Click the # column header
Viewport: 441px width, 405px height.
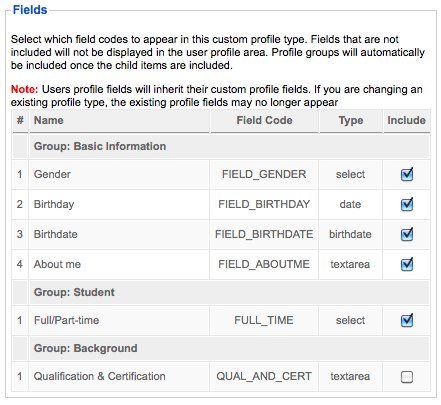(x=20, y=121)
